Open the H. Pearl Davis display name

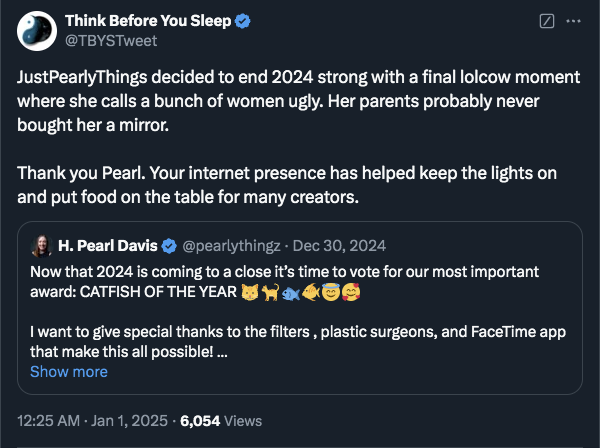[x=108, y=246]
